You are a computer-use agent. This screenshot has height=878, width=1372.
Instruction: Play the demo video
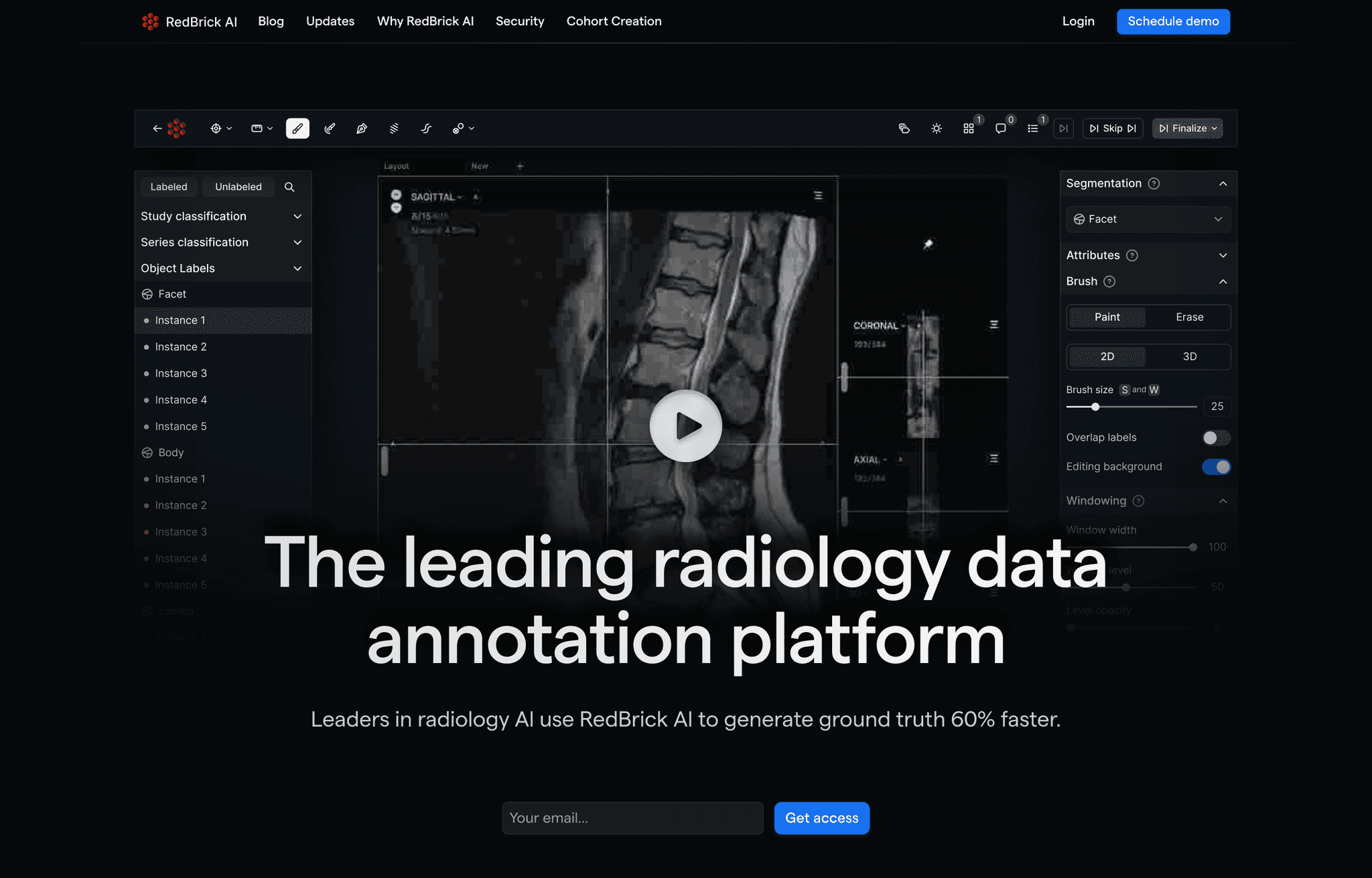point(686,426)
